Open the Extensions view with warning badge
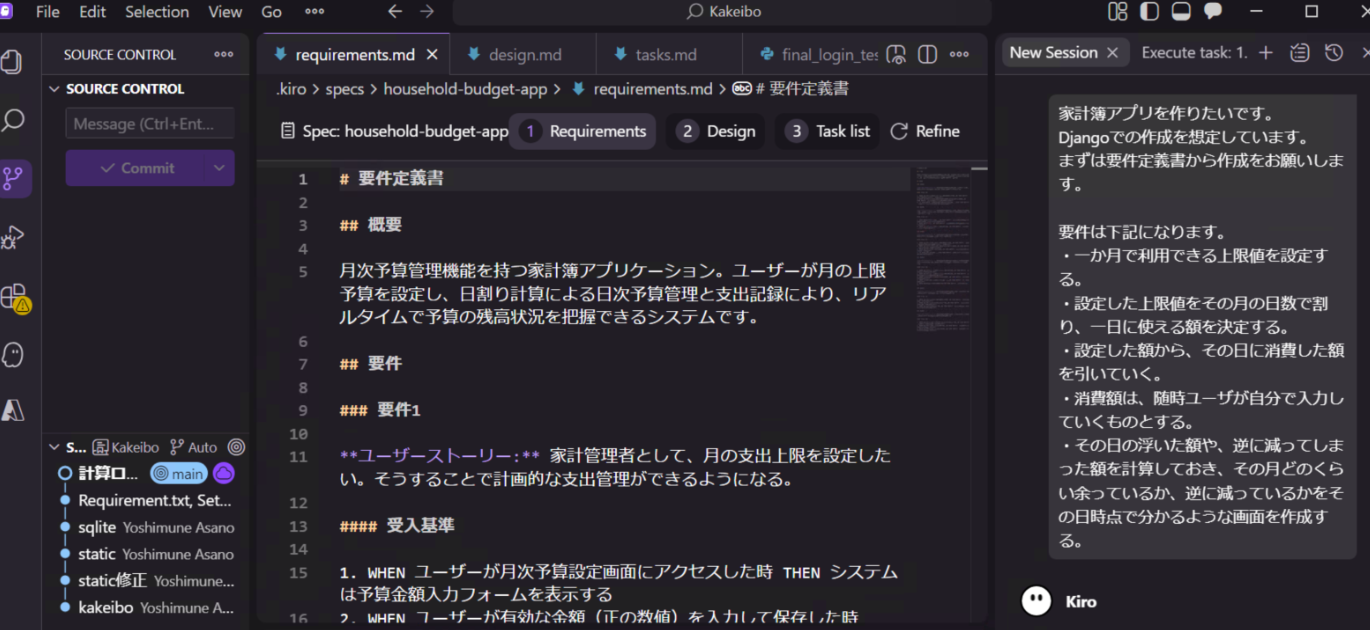Screen dimensions: 1370x630 click(x=13, y=296)
